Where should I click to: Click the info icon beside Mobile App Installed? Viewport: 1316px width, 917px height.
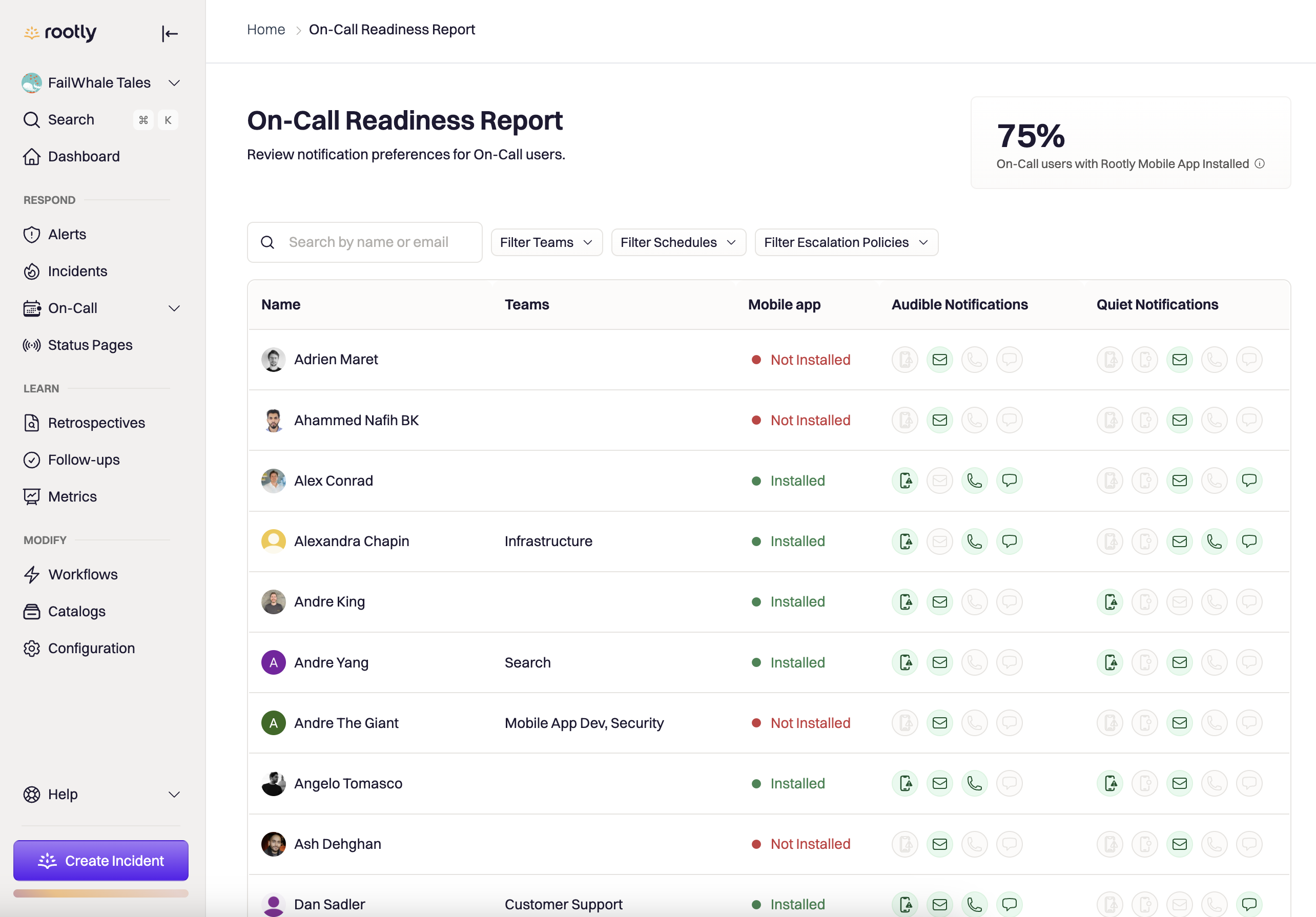tap(1259, 164)
